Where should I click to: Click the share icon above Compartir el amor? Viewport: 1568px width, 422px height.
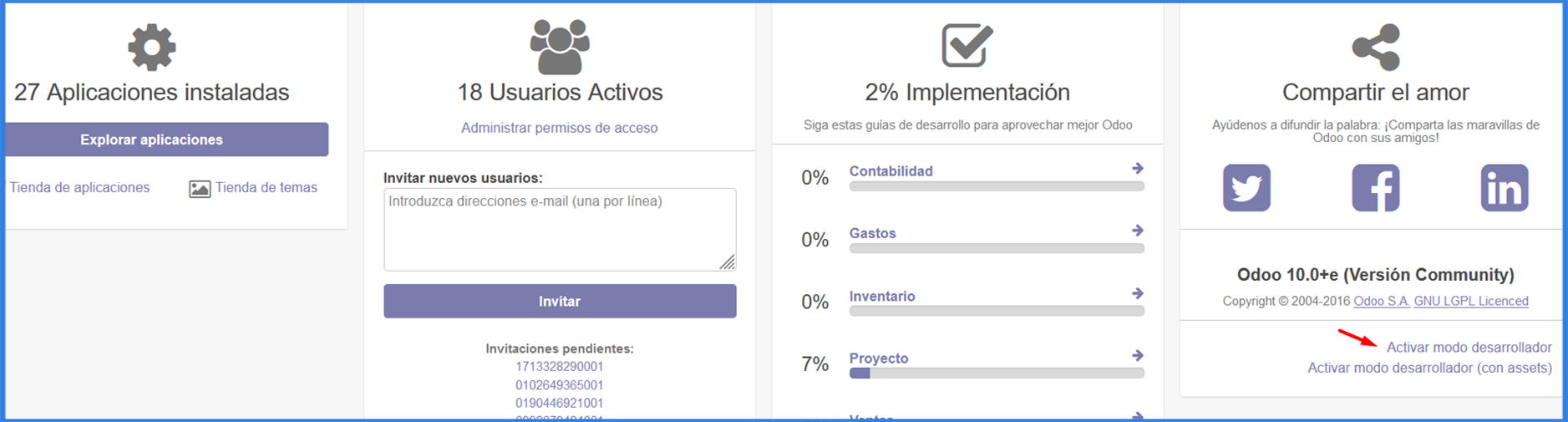(1375, 47)
